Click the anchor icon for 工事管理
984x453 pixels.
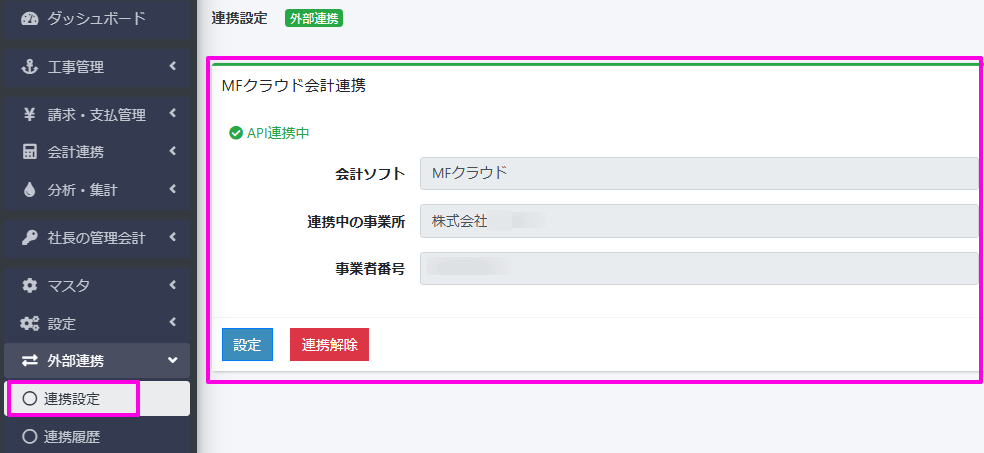29,67
